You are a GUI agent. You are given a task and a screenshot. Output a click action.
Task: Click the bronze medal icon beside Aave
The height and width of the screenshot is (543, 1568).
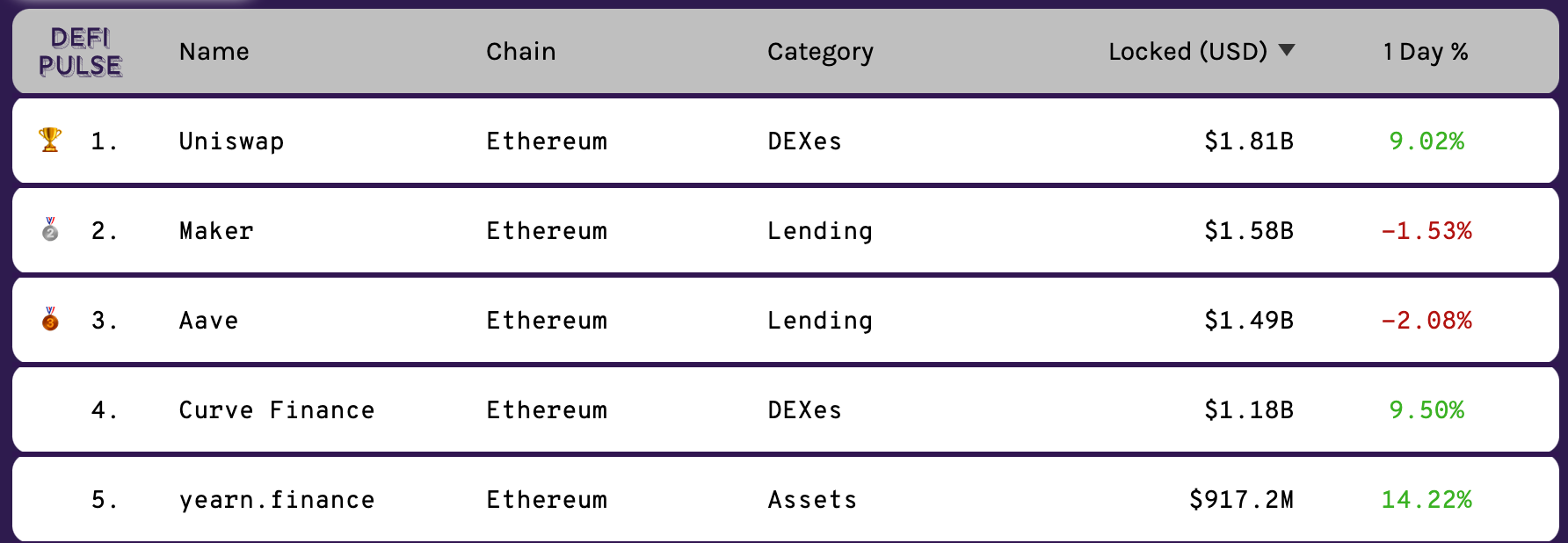[x=50, y=319]
